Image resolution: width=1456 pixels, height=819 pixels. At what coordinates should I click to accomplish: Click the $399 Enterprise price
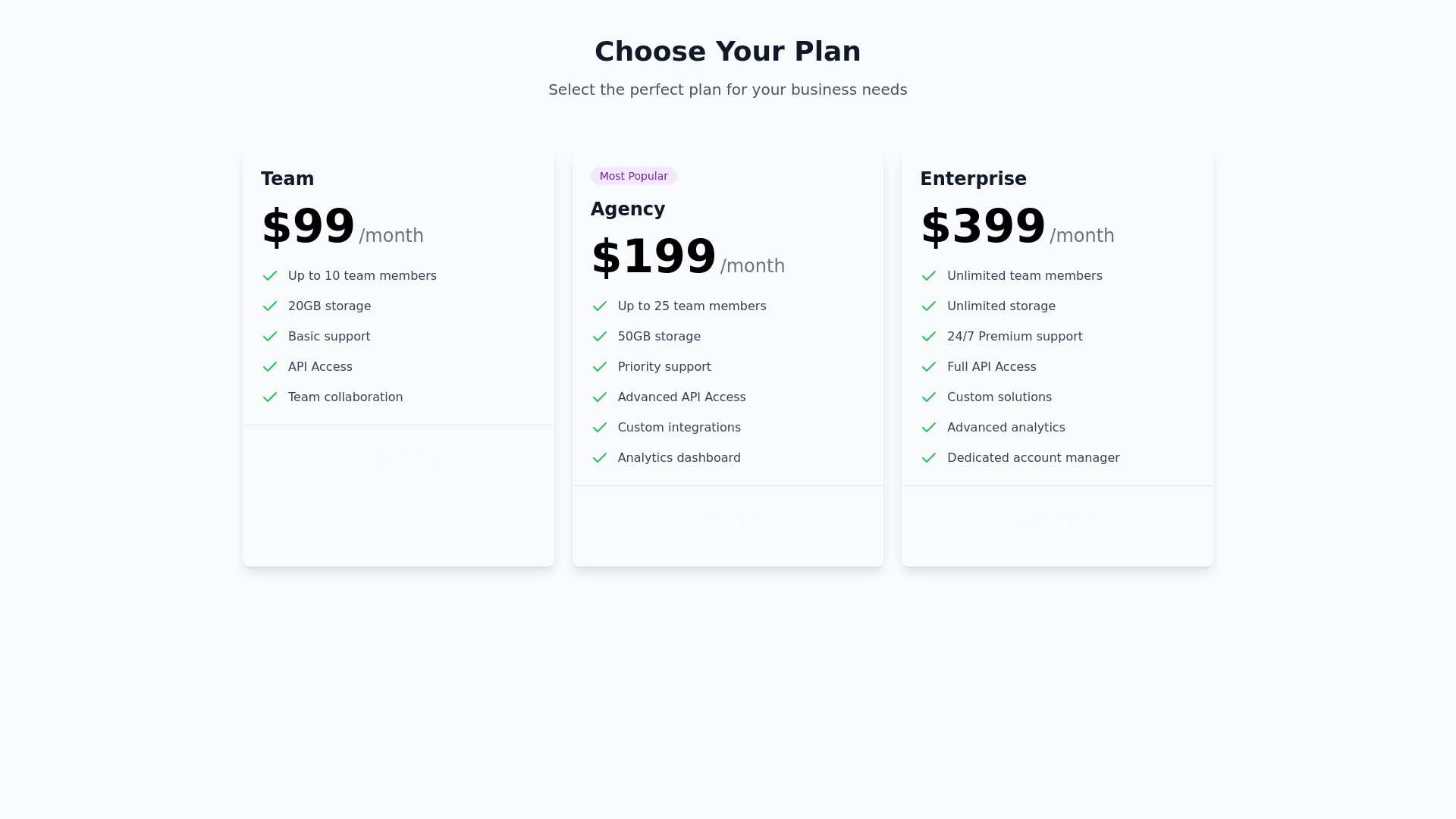[x=983, y=226]
